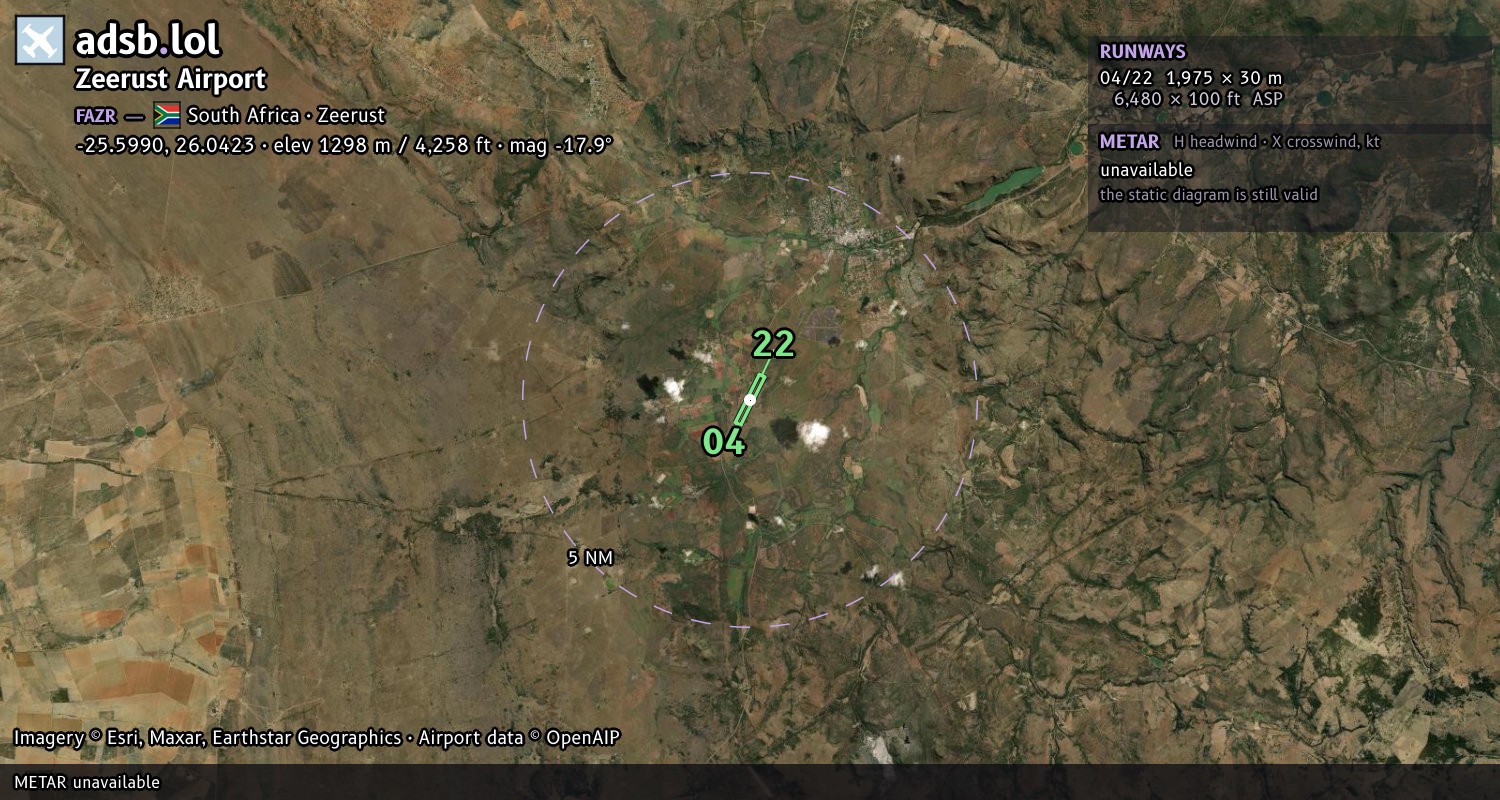Click the 5 NM range ring label
The image size is (1500, 800).
590,558
